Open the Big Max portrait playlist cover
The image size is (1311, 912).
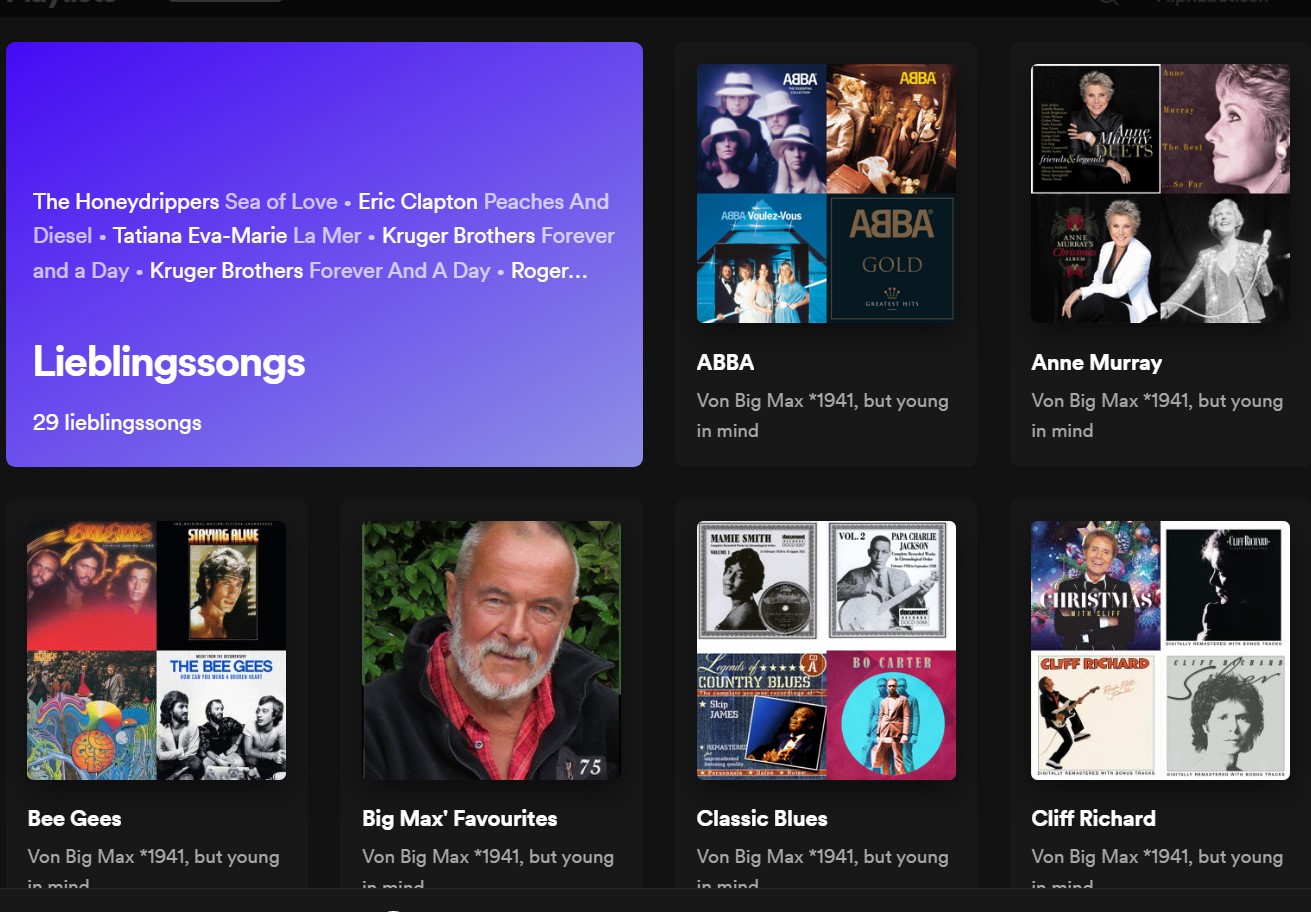coord(491,650)
